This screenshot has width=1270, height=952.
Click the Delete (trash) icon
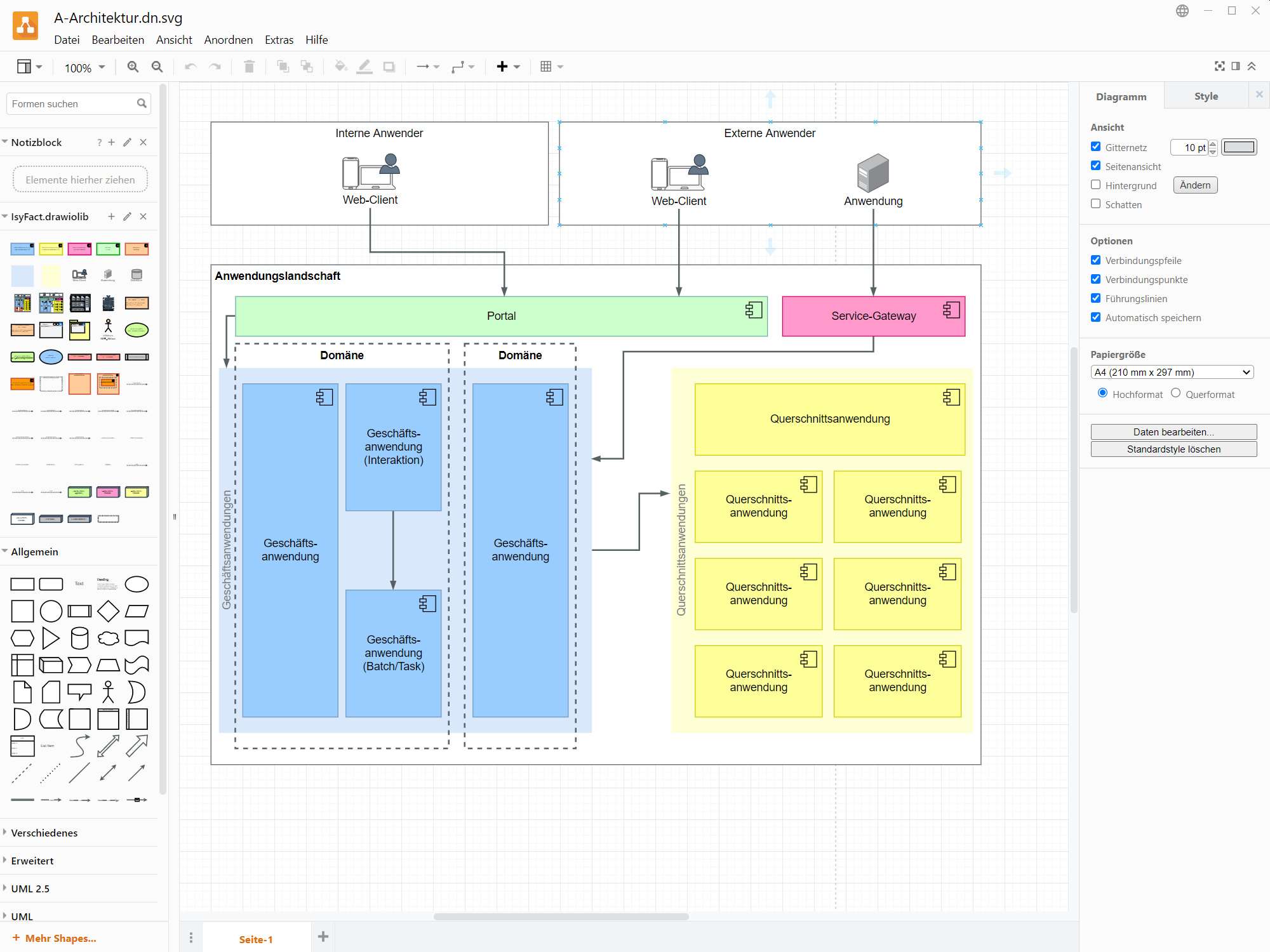coord(249,67)
